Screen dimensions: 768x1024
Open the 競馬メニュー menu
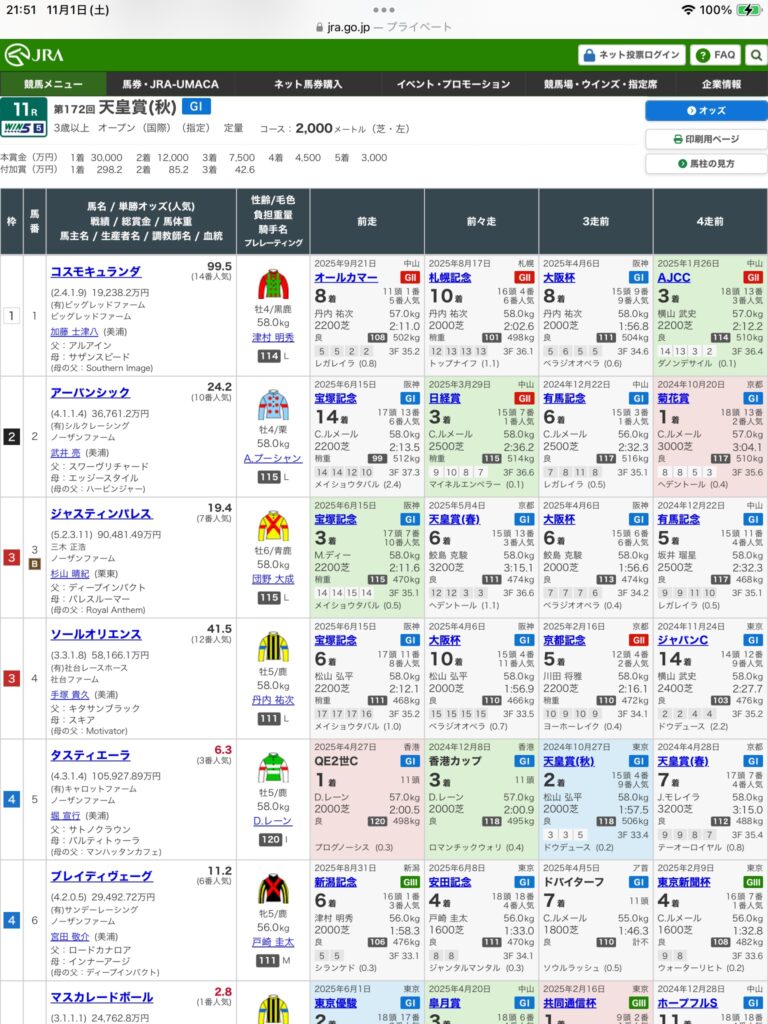click(x=54, y=84)
